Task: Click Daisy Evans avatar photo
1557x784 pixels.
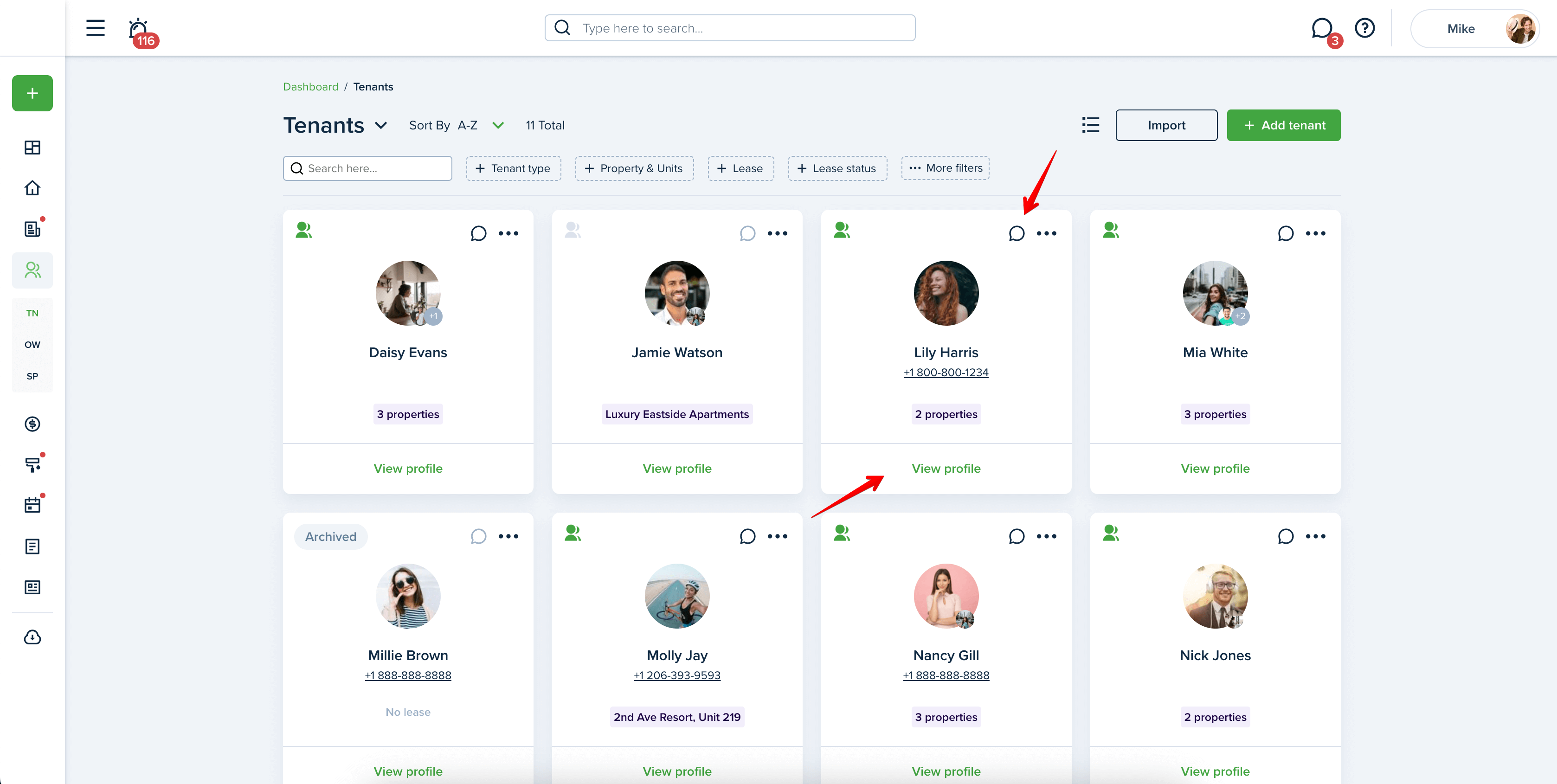Action: click(408, 293)
